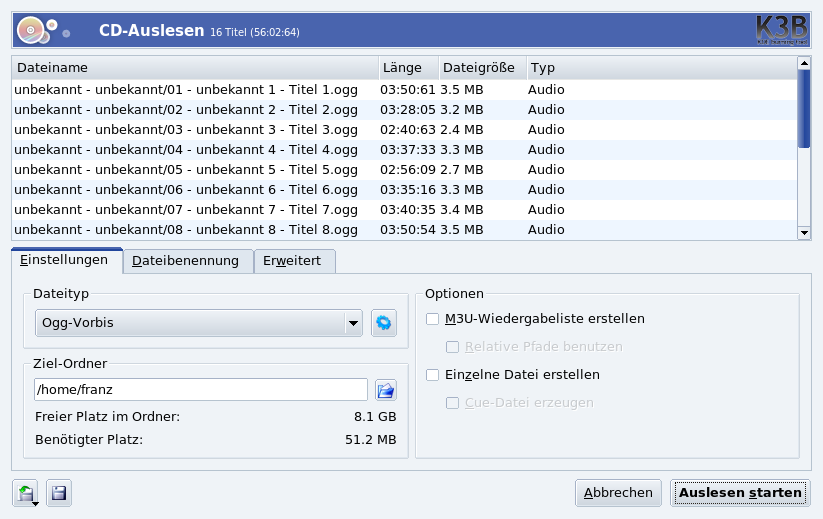Select row Titel 4.ogg
The width and height of the screenshot is (823, 519).
pos(404,150)
